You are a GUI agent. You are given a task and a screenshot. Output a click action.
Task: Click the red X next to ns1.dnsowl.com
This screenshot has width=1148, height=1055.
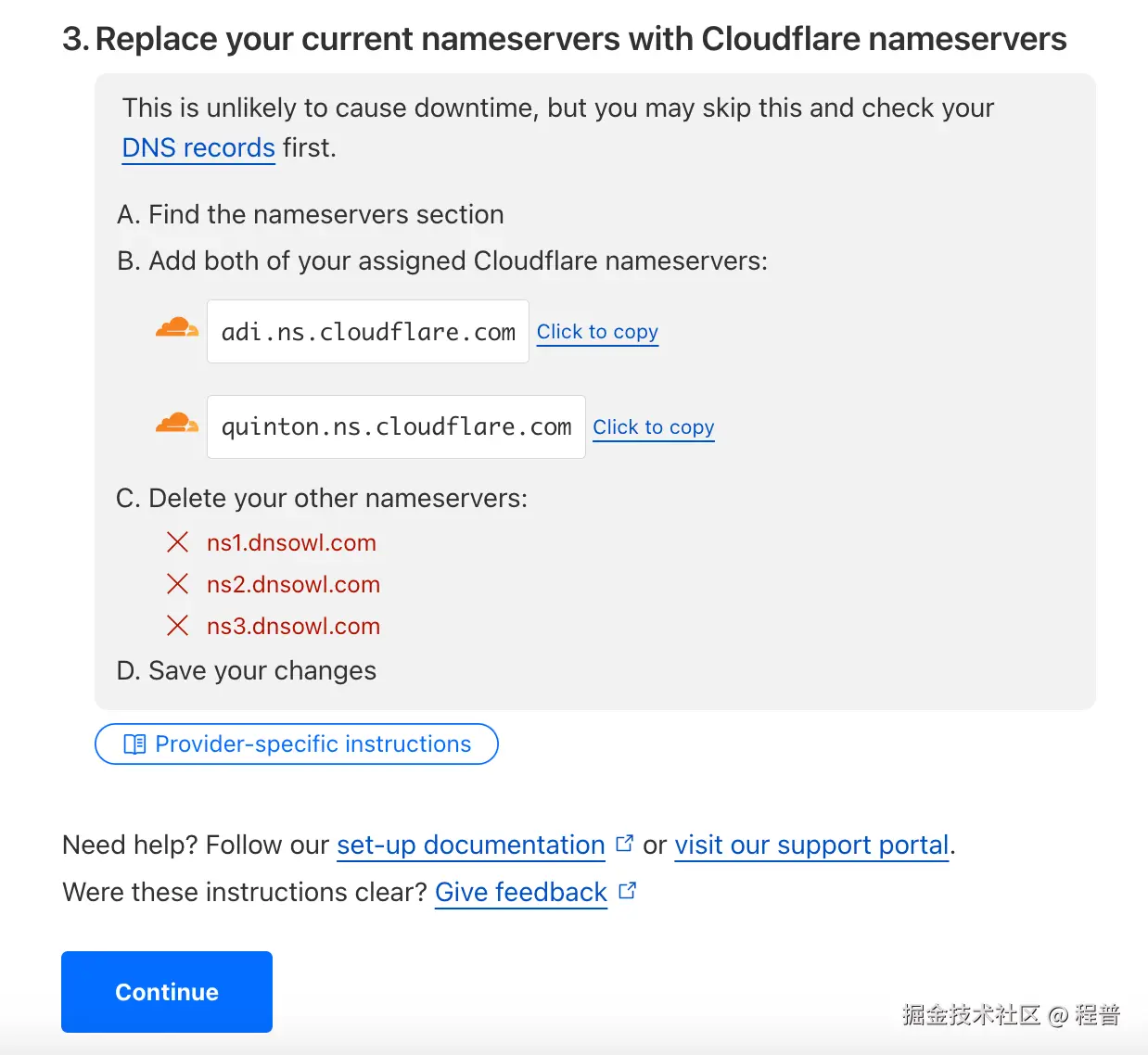click(x=177, y=542)
